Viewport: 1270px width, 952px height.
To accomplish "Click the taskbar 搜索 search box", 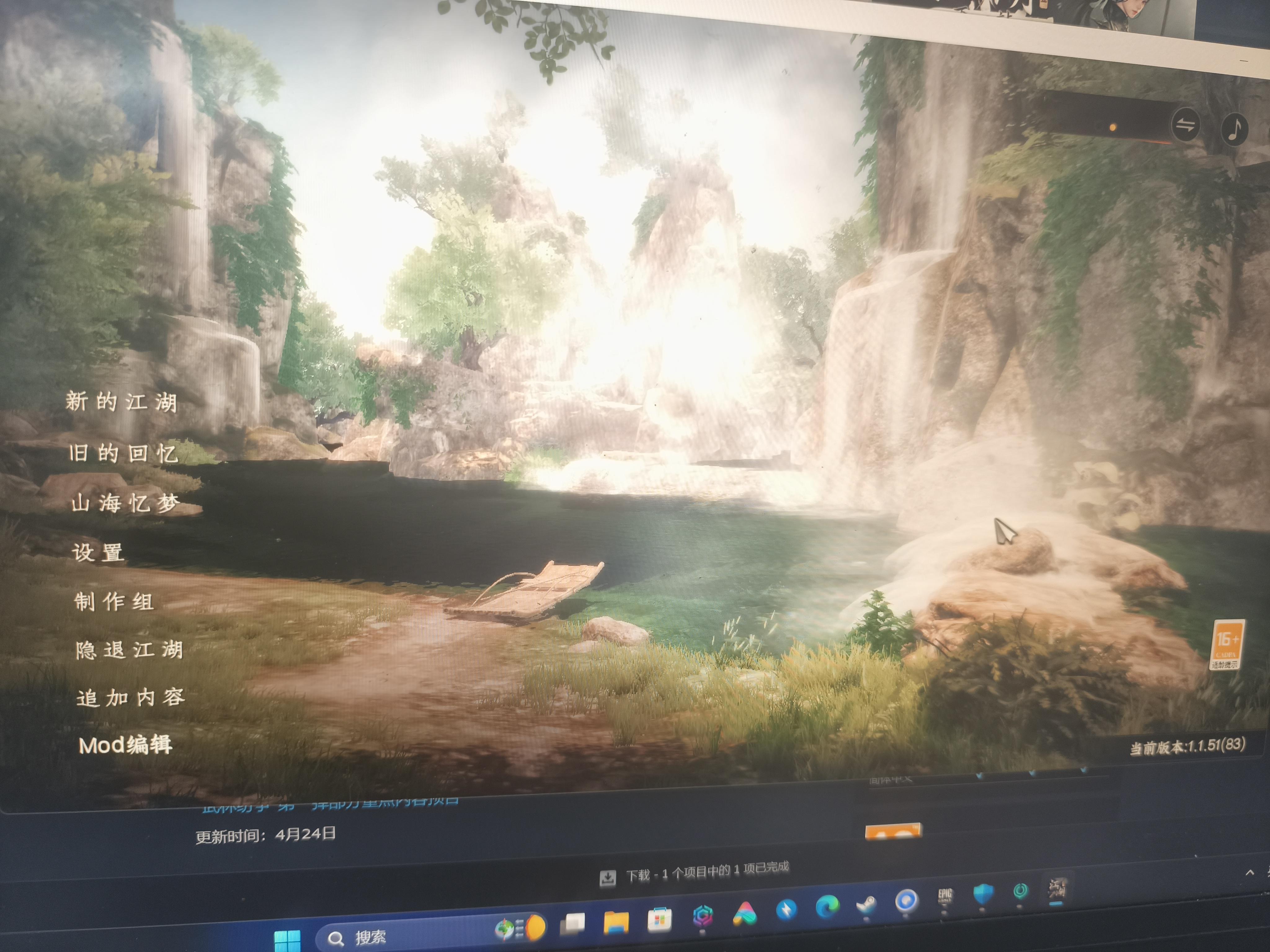I will click(x=431, y=932).
